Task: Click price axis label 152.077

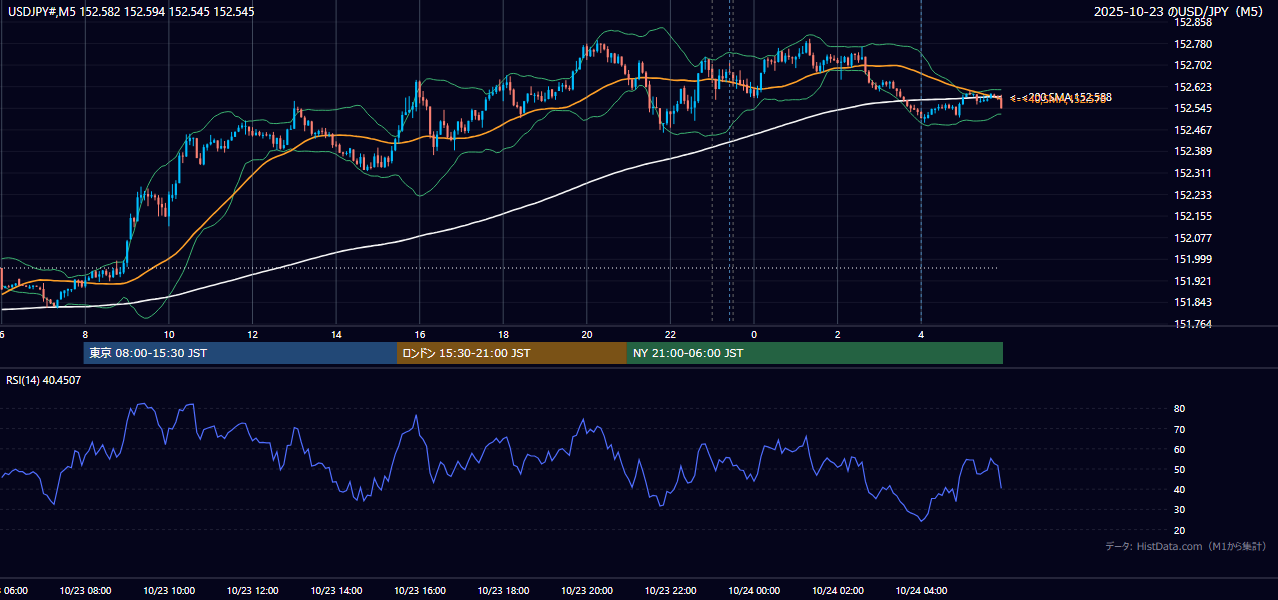Action: (x=1193, y=238)
